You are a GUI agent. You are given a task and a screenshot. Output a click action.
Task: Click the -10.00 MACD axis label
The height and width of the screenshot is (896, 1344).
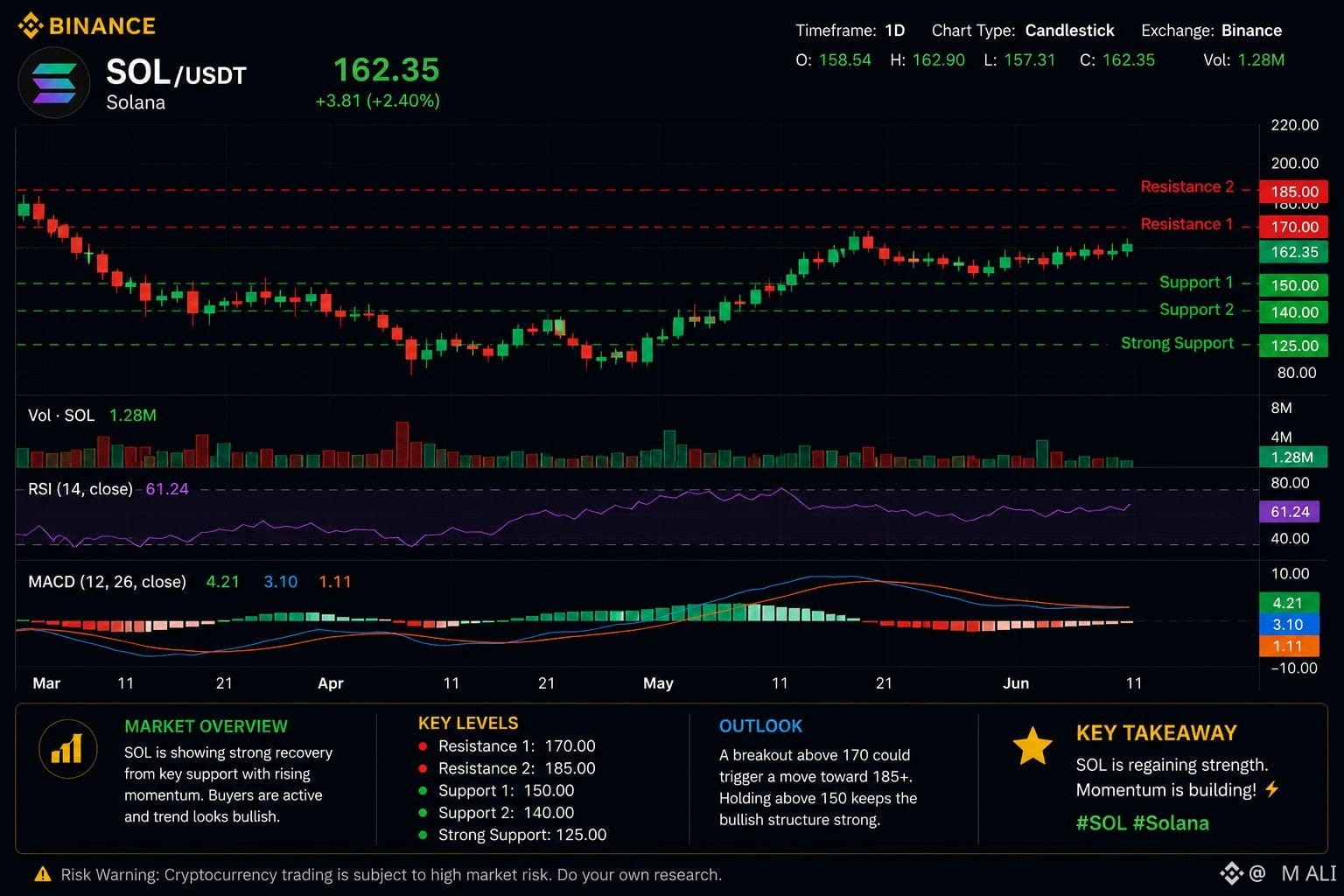click(x=1293, y=668)
